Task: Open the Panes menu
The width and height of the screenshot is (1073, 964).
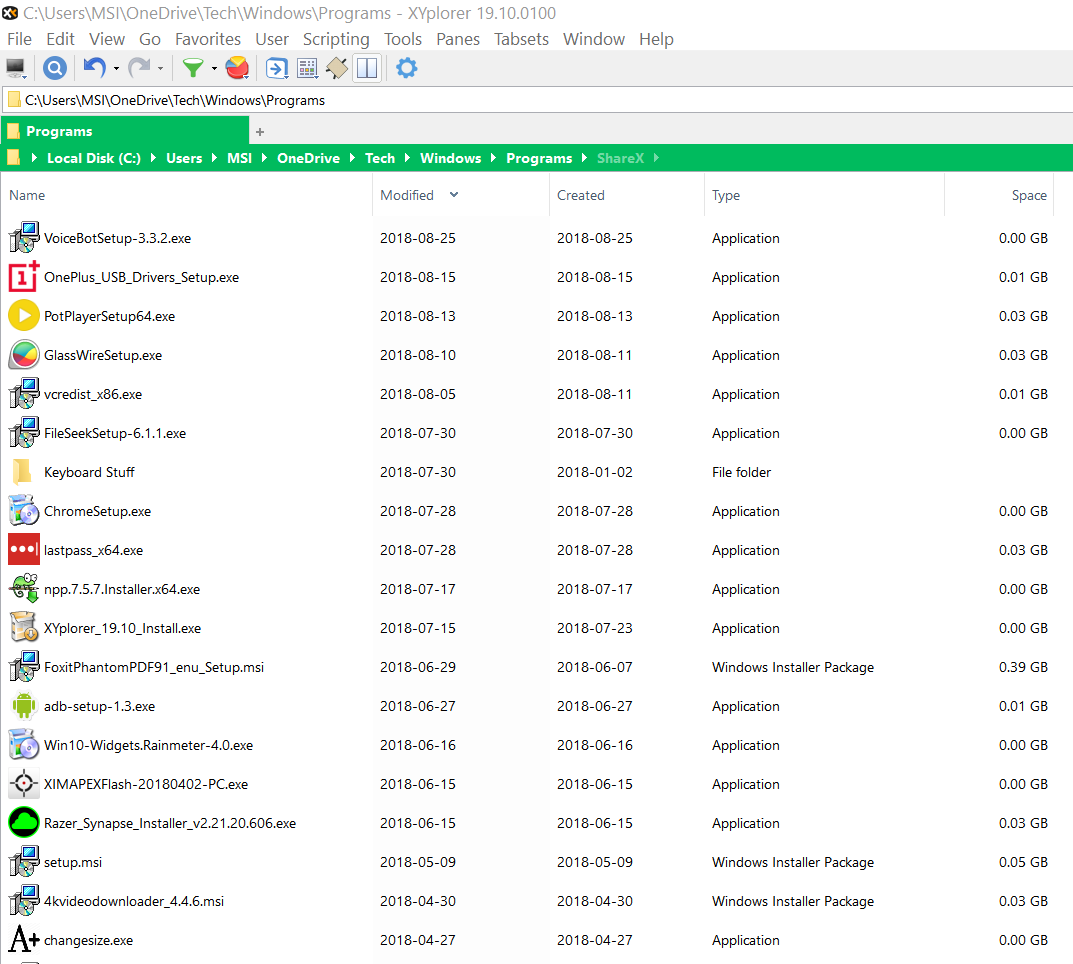Action: (x=458, y=39)
